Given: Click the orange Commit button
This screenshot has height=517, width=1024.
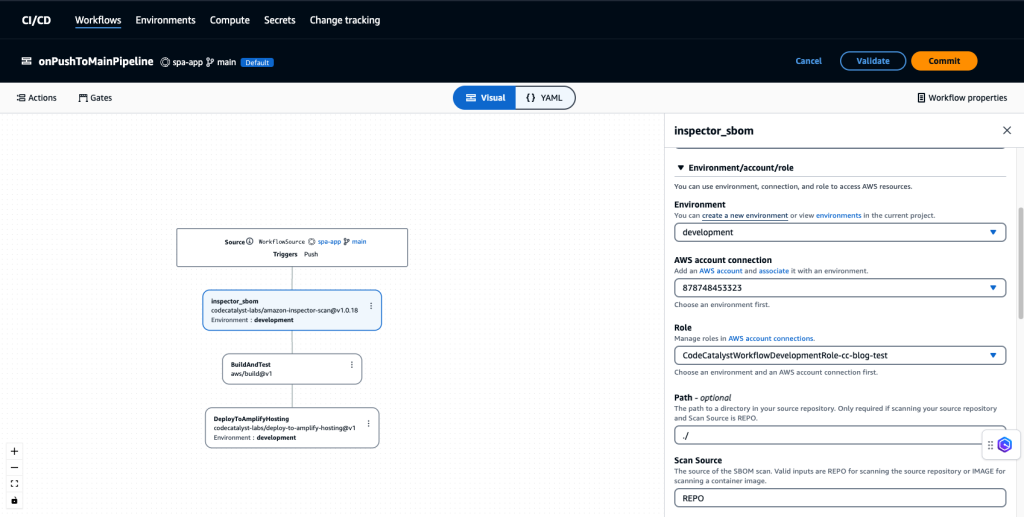Looking at the screenshot, I should (x=944, y=61).
